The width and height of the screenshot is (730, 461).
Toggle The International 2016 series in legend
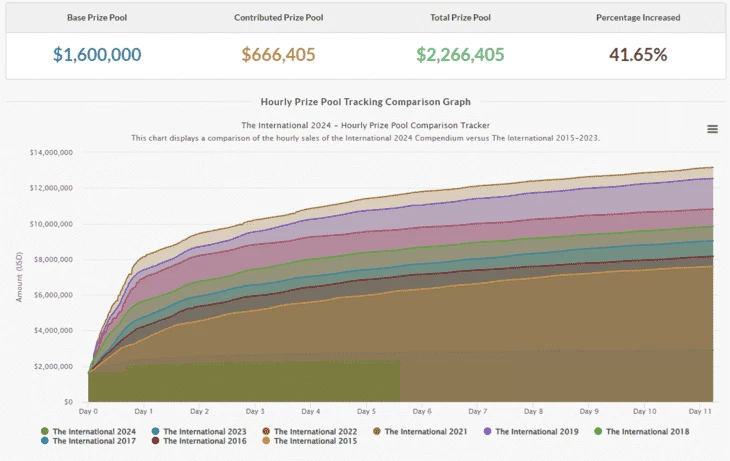(199, 441)
